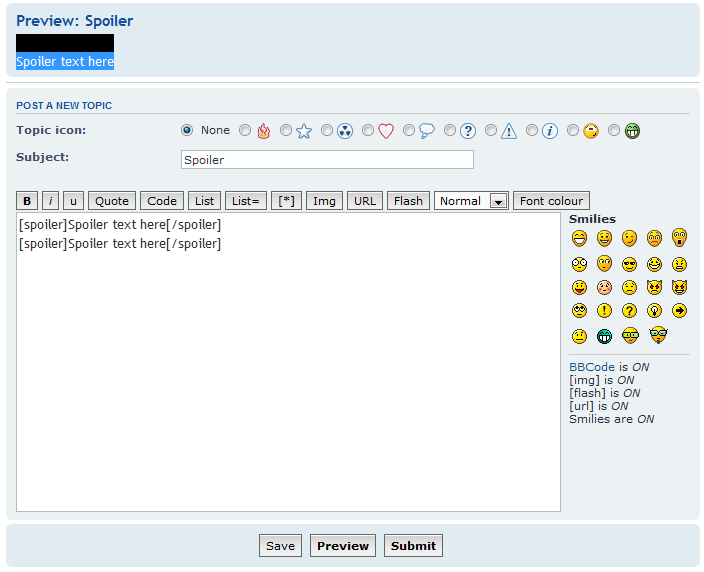This screenshot has height=572, width=704.
Task: Select the question mark topic icon radio
Action: click(x=450, y=130)
